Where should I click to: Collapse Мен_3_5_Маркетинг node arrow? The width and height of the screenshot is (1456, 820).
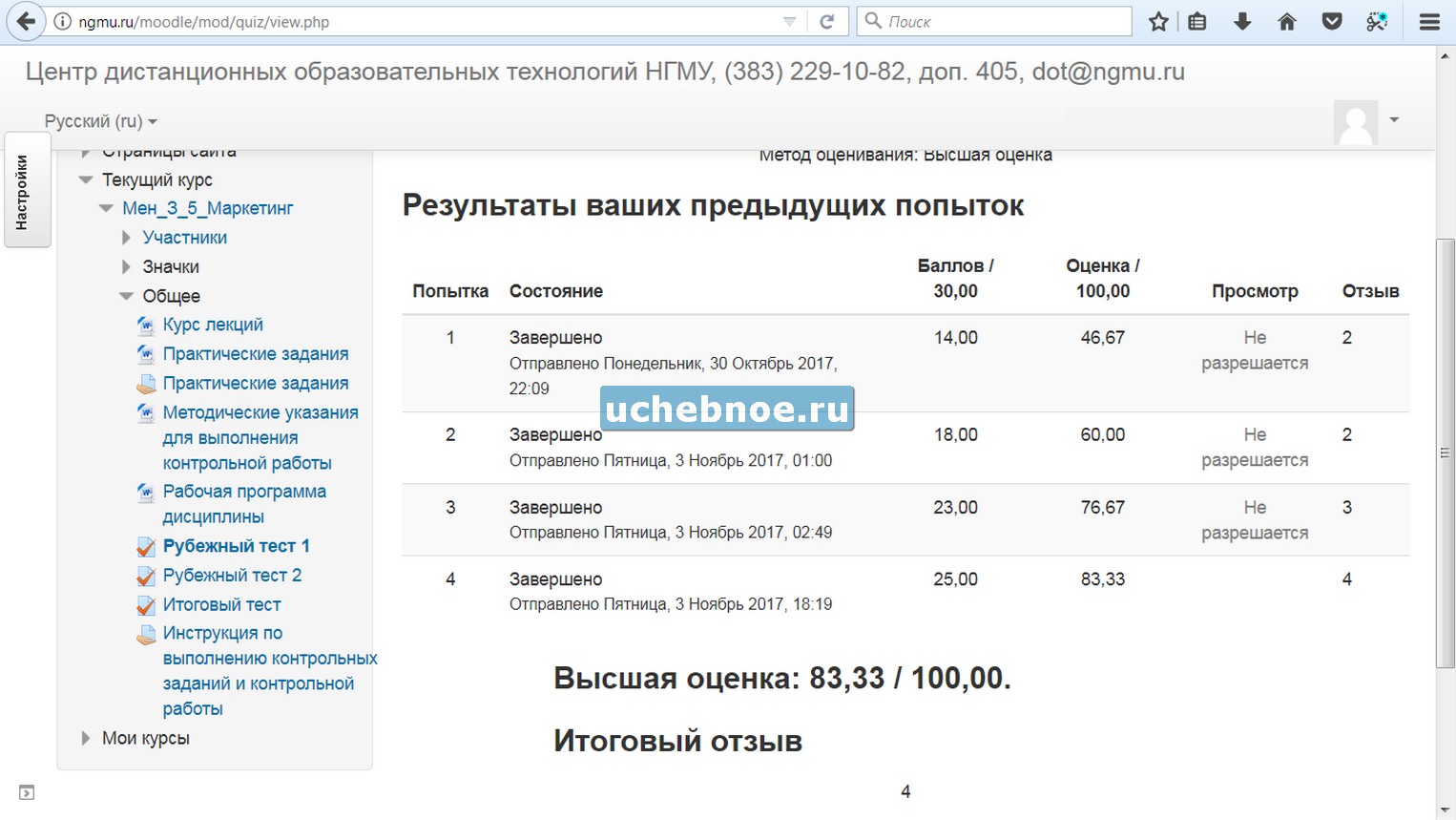106,208
